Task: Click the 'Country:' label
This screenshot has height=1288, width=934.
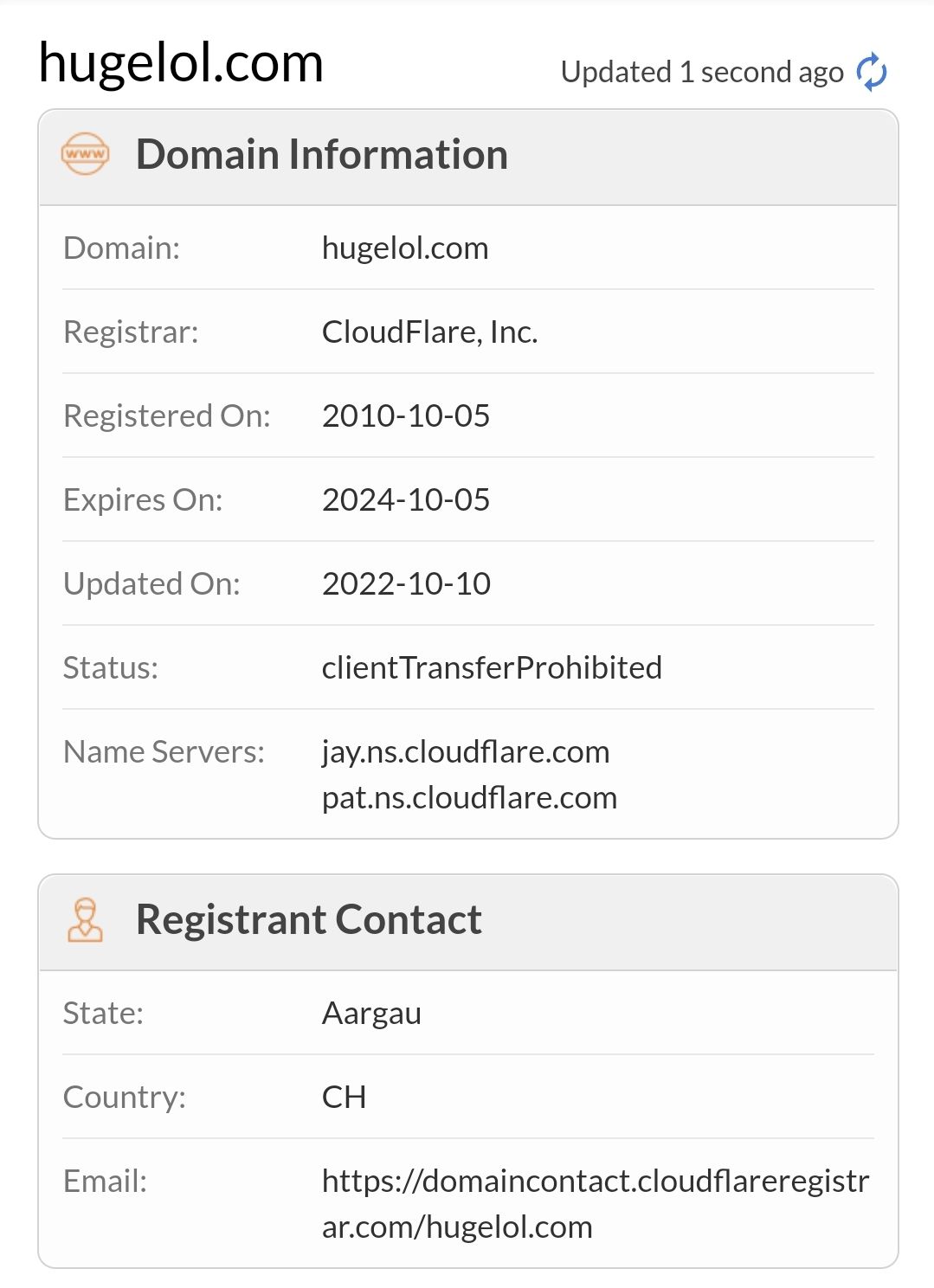Action: coord(125,1098)
